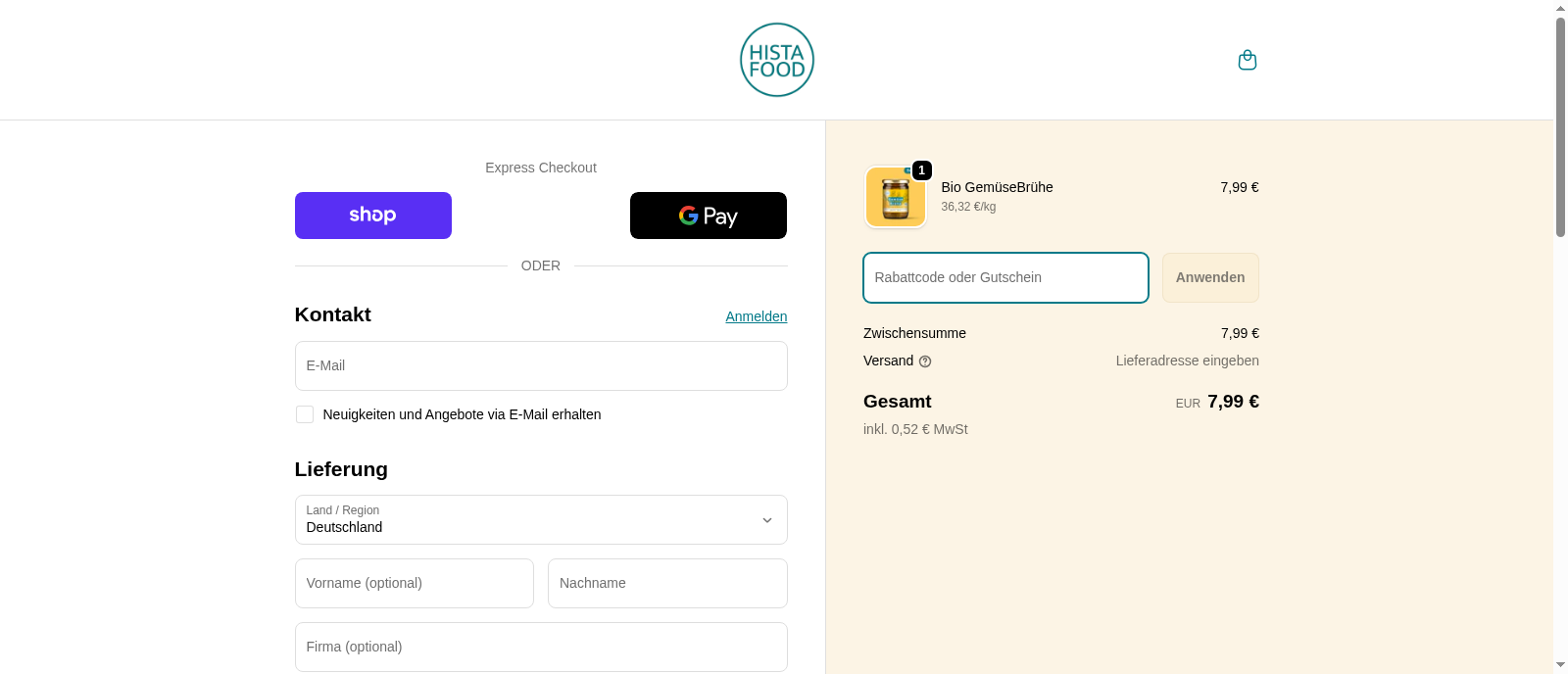Open the Versand shipping info tooltip icon

(925, 361)
